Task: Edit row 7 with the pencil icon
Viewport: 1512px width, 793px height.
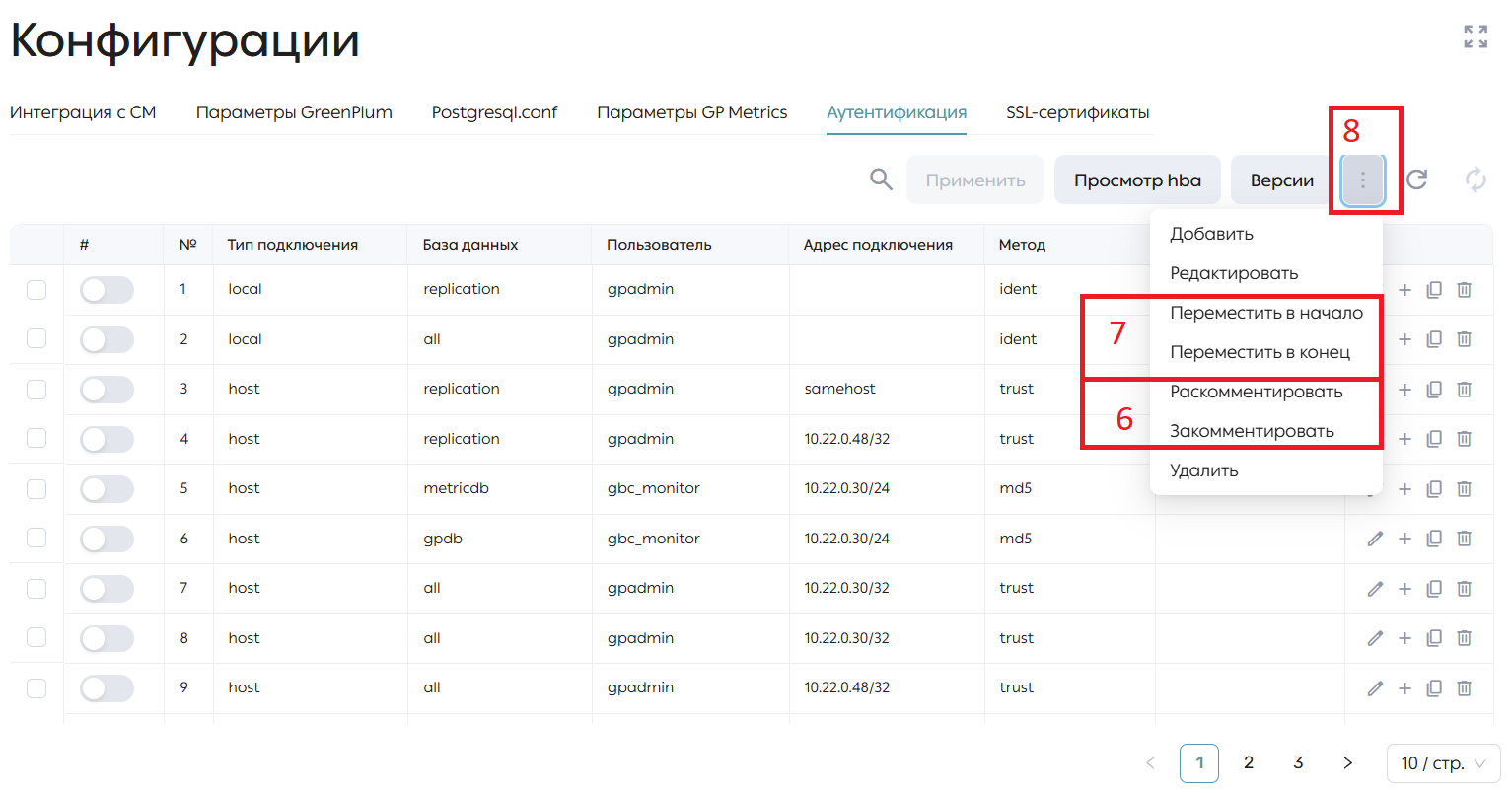Action: click(x=1375, y=589)
